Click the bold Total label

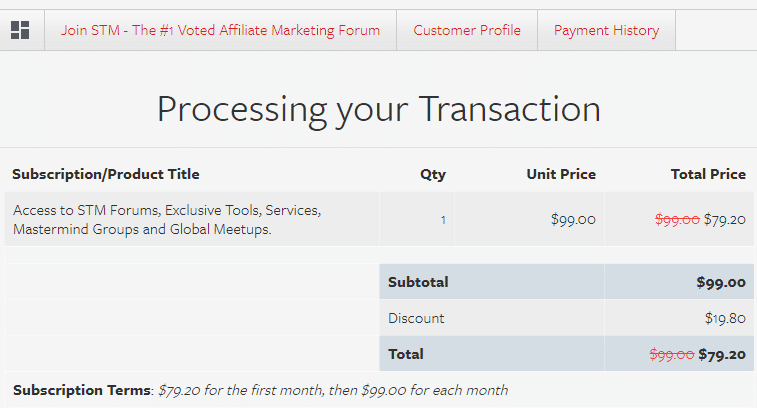coord(406,354)
